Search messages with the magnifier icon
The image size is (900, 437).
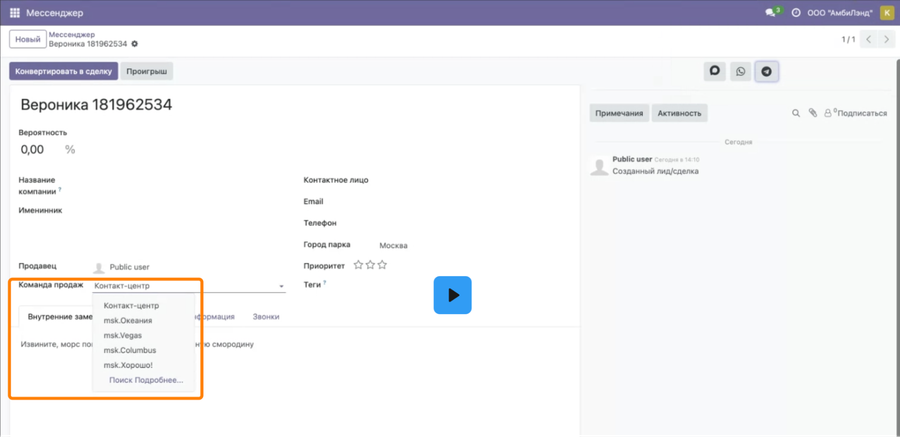pyautogui.click(x=796, y=113)
